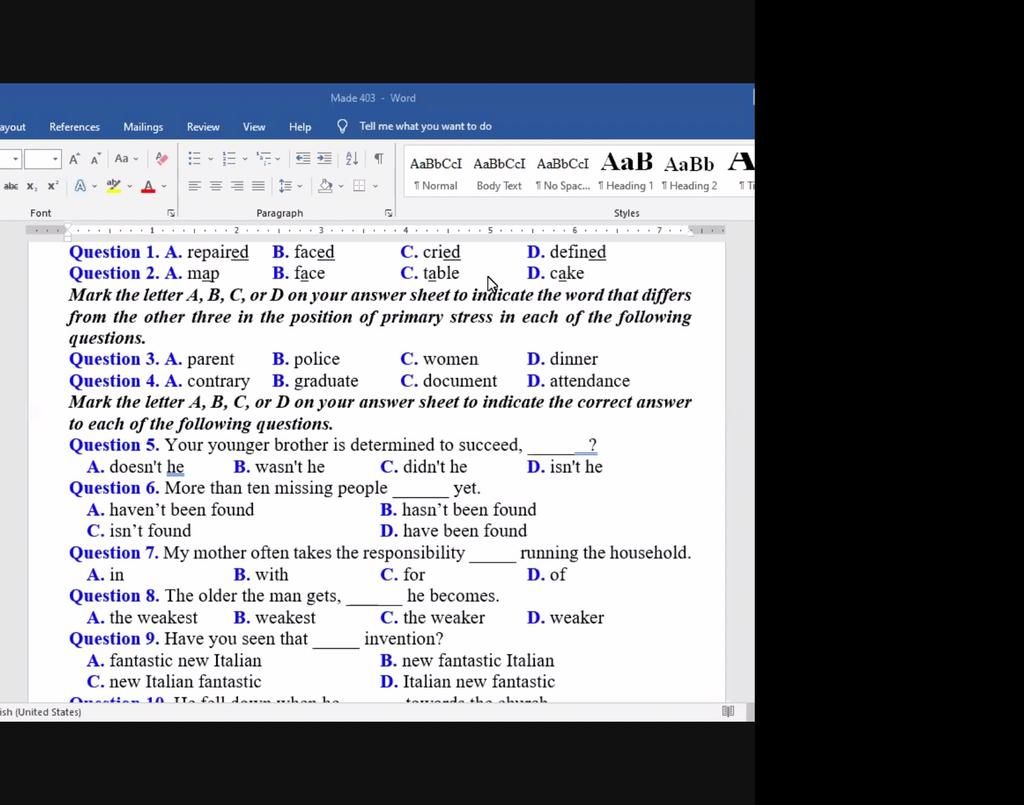
Task: Apply yellow text highlight color
Action: tap(114, 186)
